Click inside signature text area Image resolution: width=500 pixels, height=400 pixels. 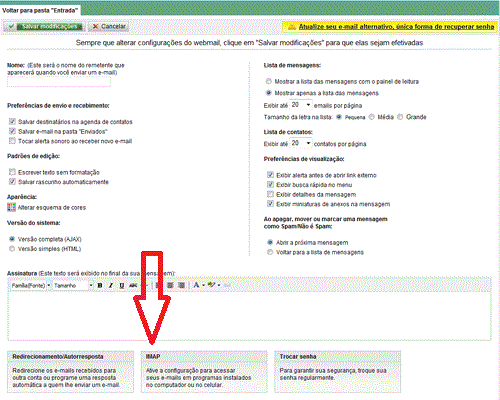tap(249, 316)
